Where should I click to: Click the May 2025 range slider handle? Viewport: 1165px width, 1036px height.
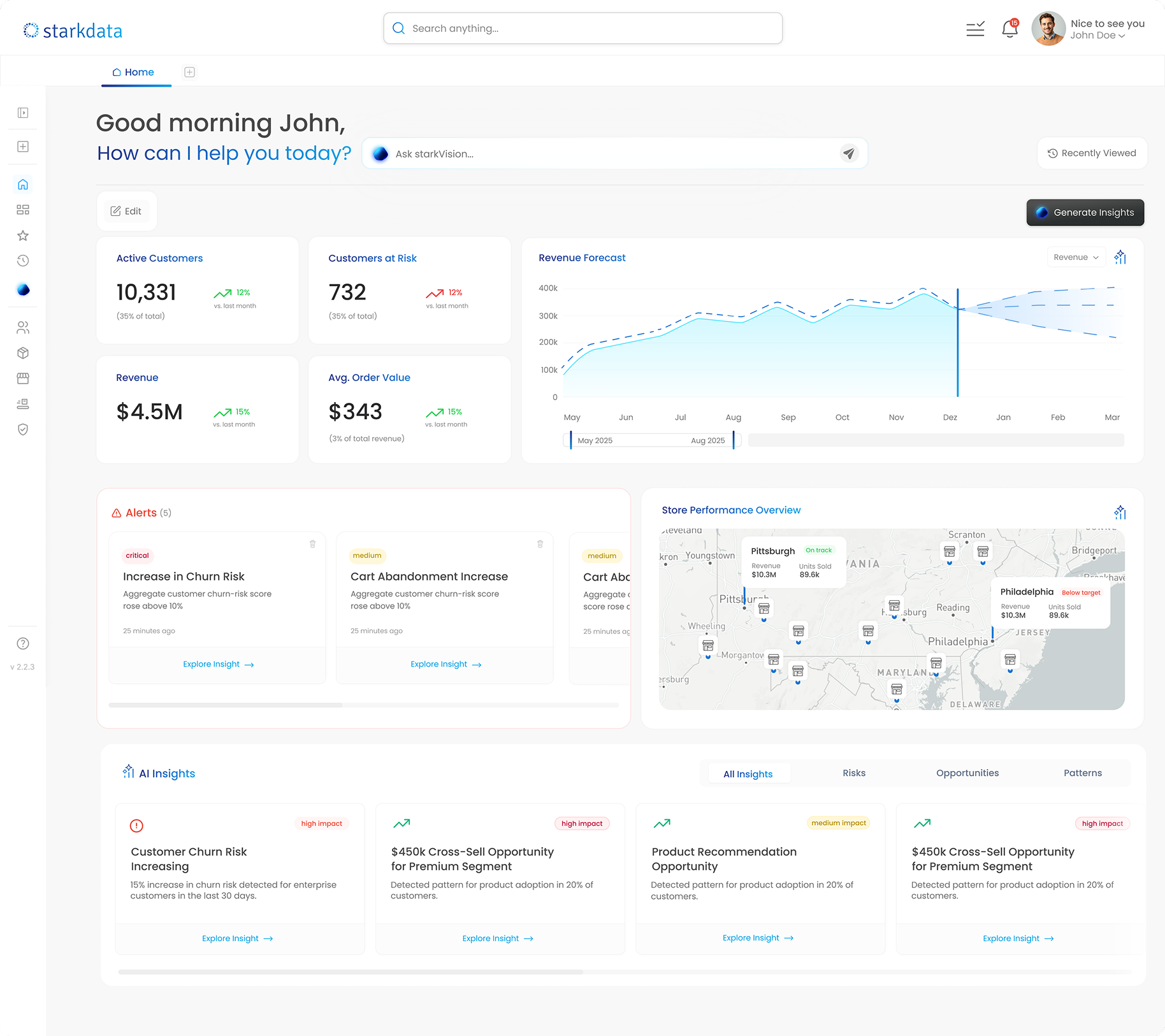pos(570,440)
